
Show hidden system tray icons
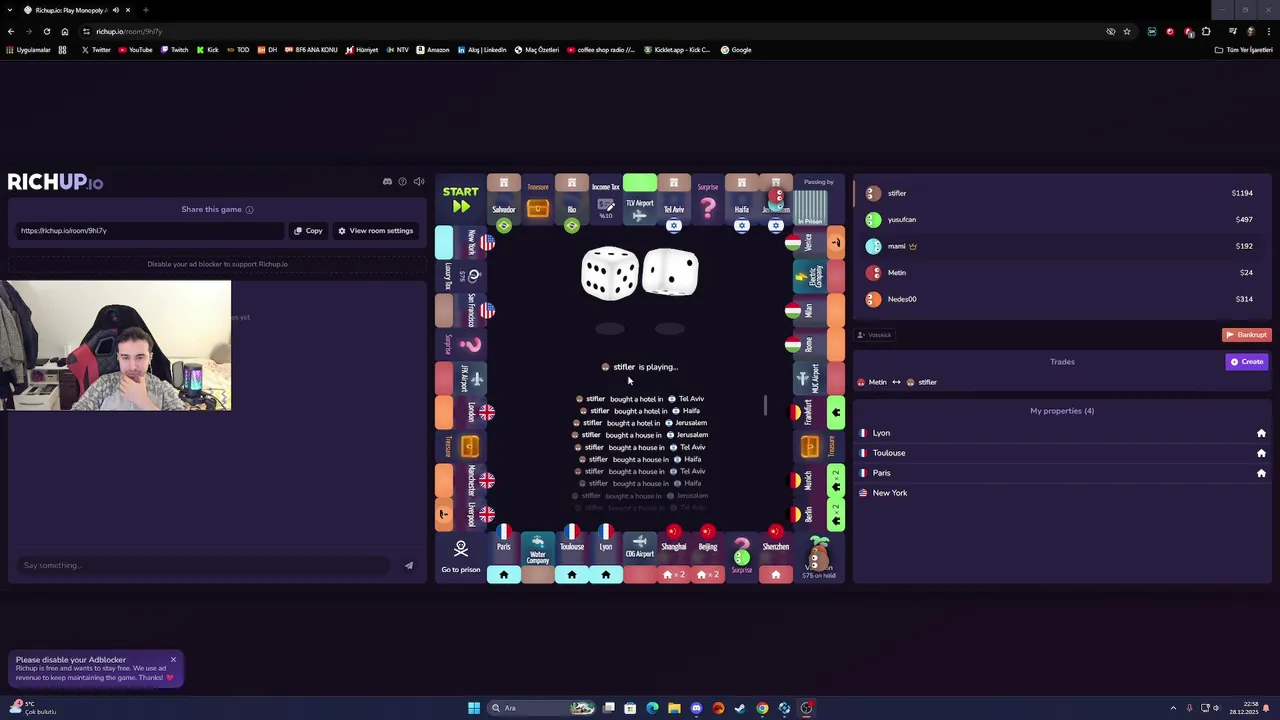1173,708
